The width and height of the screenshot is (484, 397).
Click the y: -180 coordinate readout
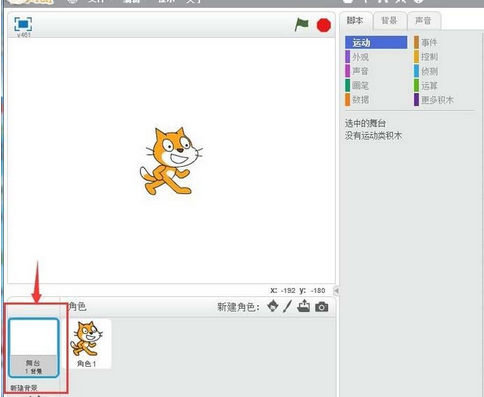(x=312, y=290)
